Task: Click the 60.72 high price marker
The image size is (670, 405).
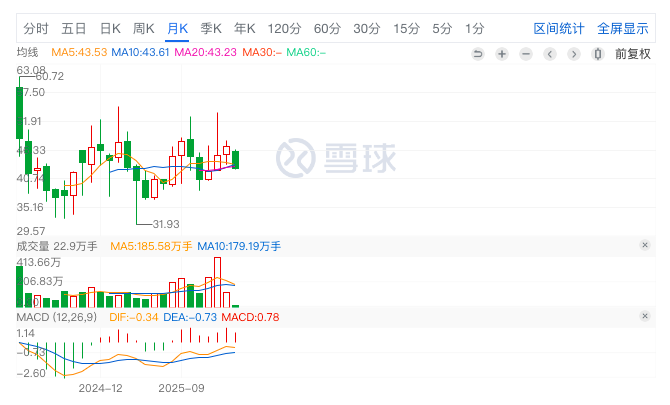Action: 50,76
